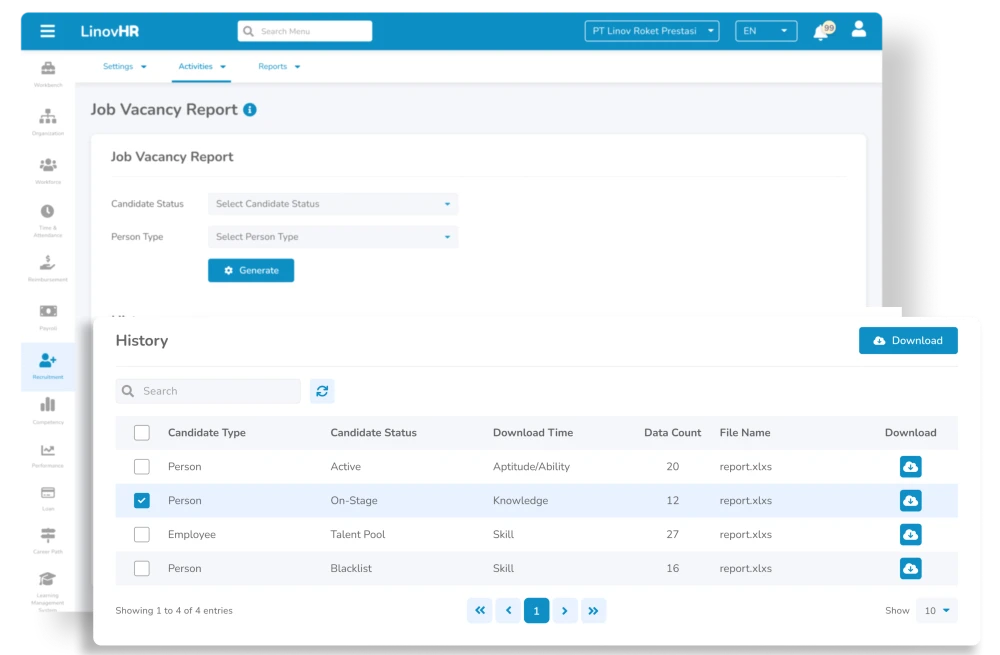Open the hamburger menu icon

[47, 31]
